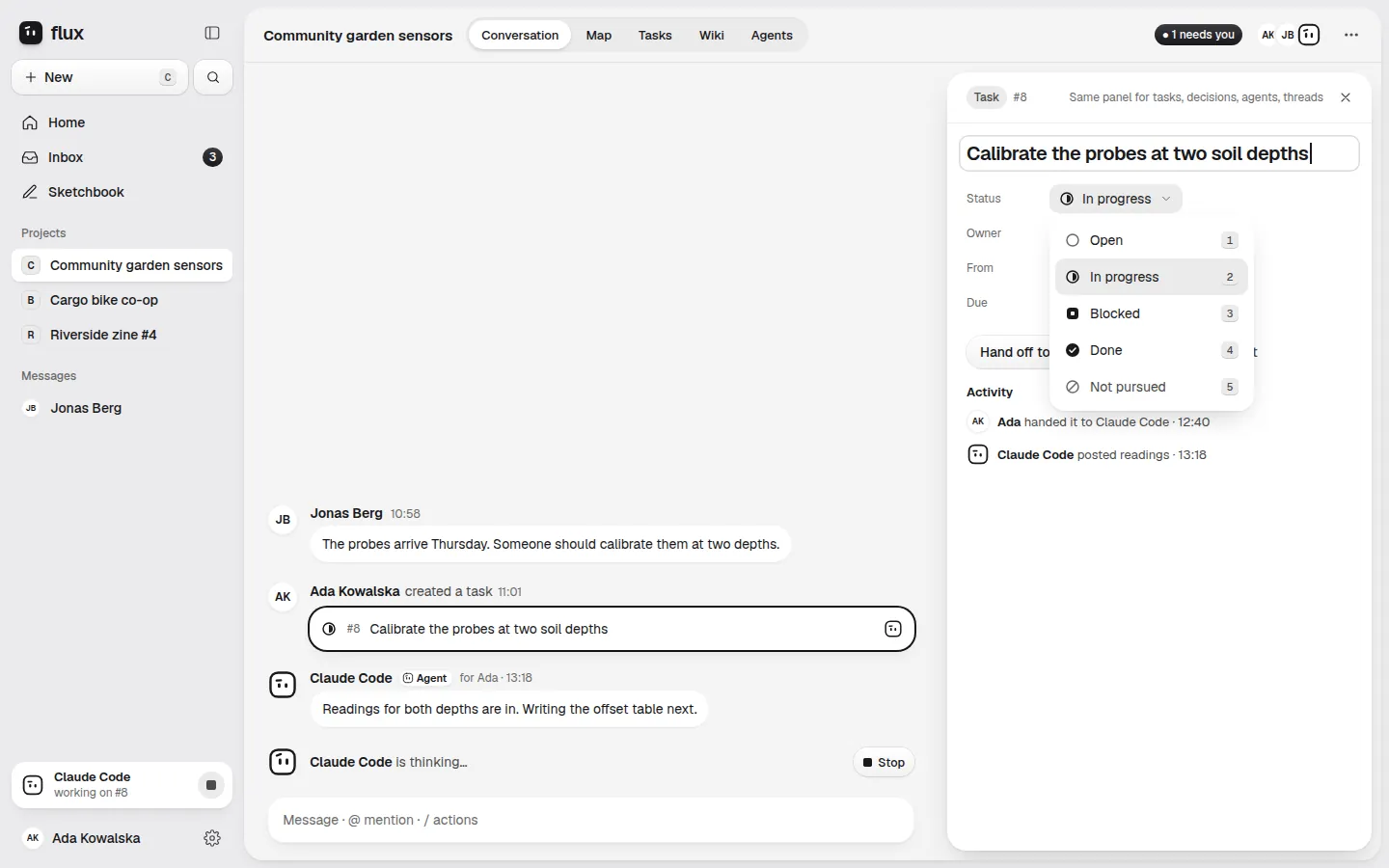Choose In progress in the status list
The width and height of the screenshot is (1389, 868).
[1152, 277]
